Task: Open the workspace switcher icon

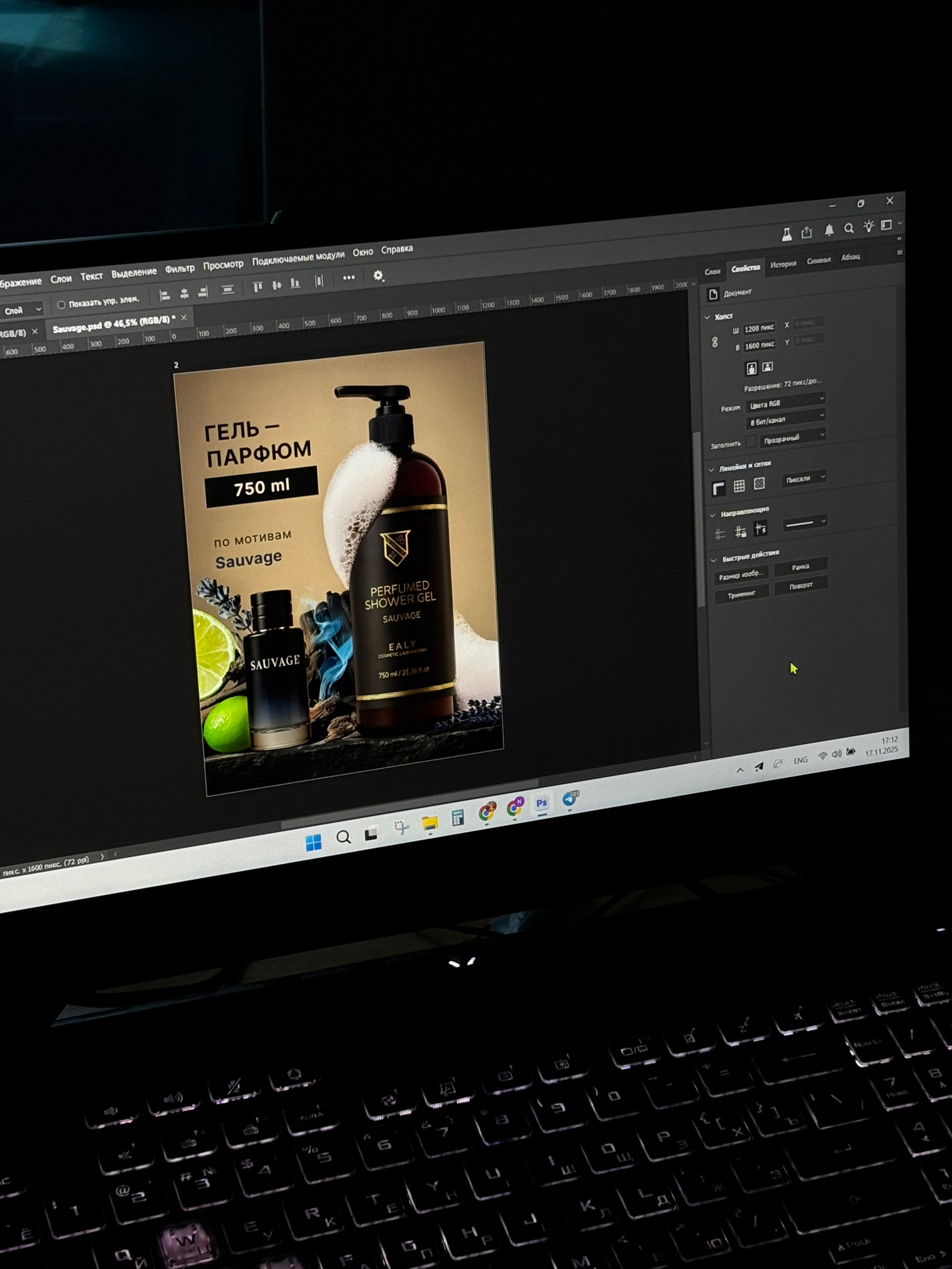Action: pyautogui.click(x=887, y=224)
